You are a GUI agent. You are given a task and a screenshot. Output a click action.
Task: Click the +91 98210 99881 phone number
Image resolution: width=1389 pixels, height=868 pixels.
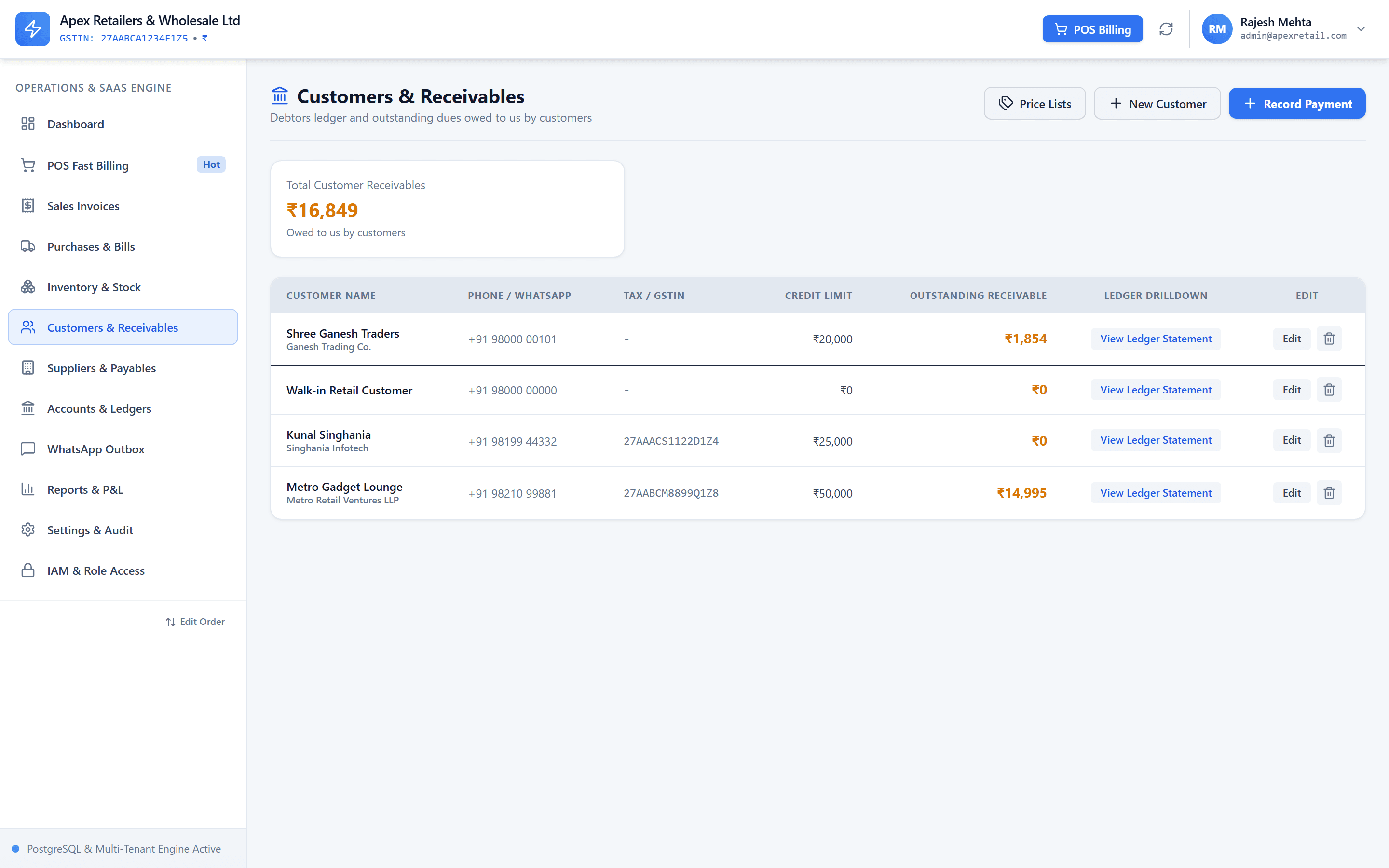point(512,494)
